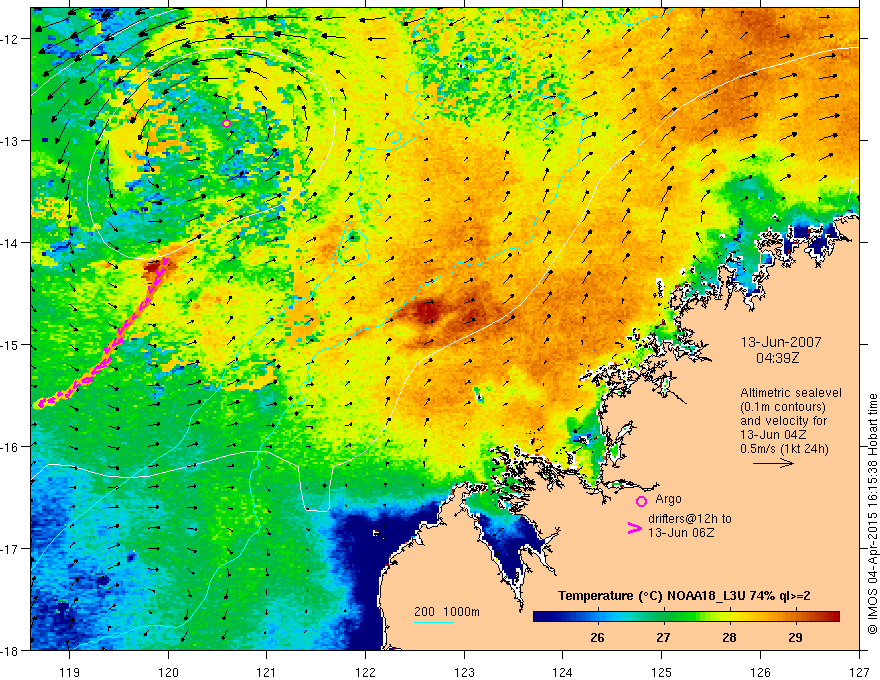Click latitude axis label -16
The image size is (880, 680).
tap(11, 447)
